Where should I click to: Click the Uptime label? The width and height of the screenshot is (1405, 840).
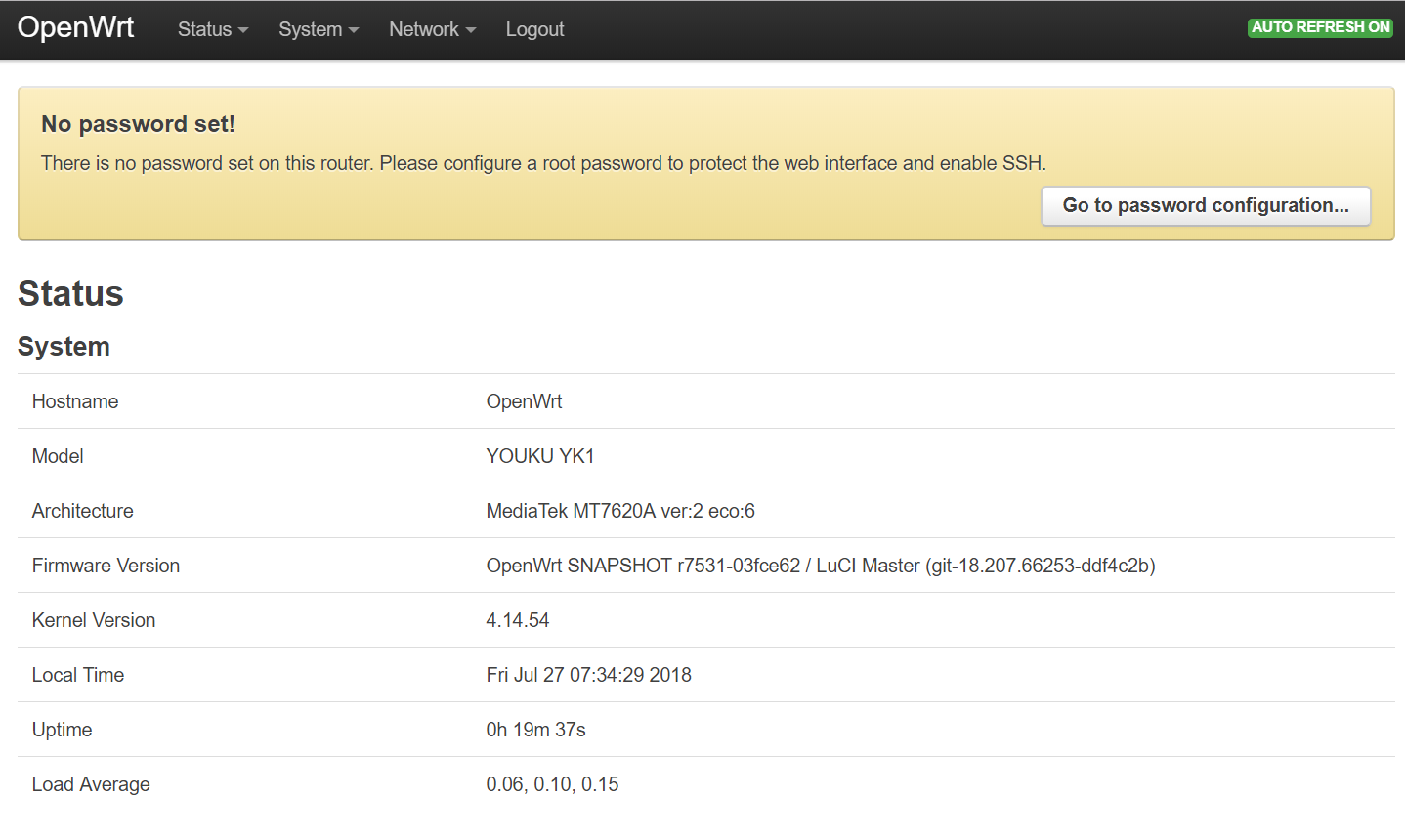coord(62,730)
